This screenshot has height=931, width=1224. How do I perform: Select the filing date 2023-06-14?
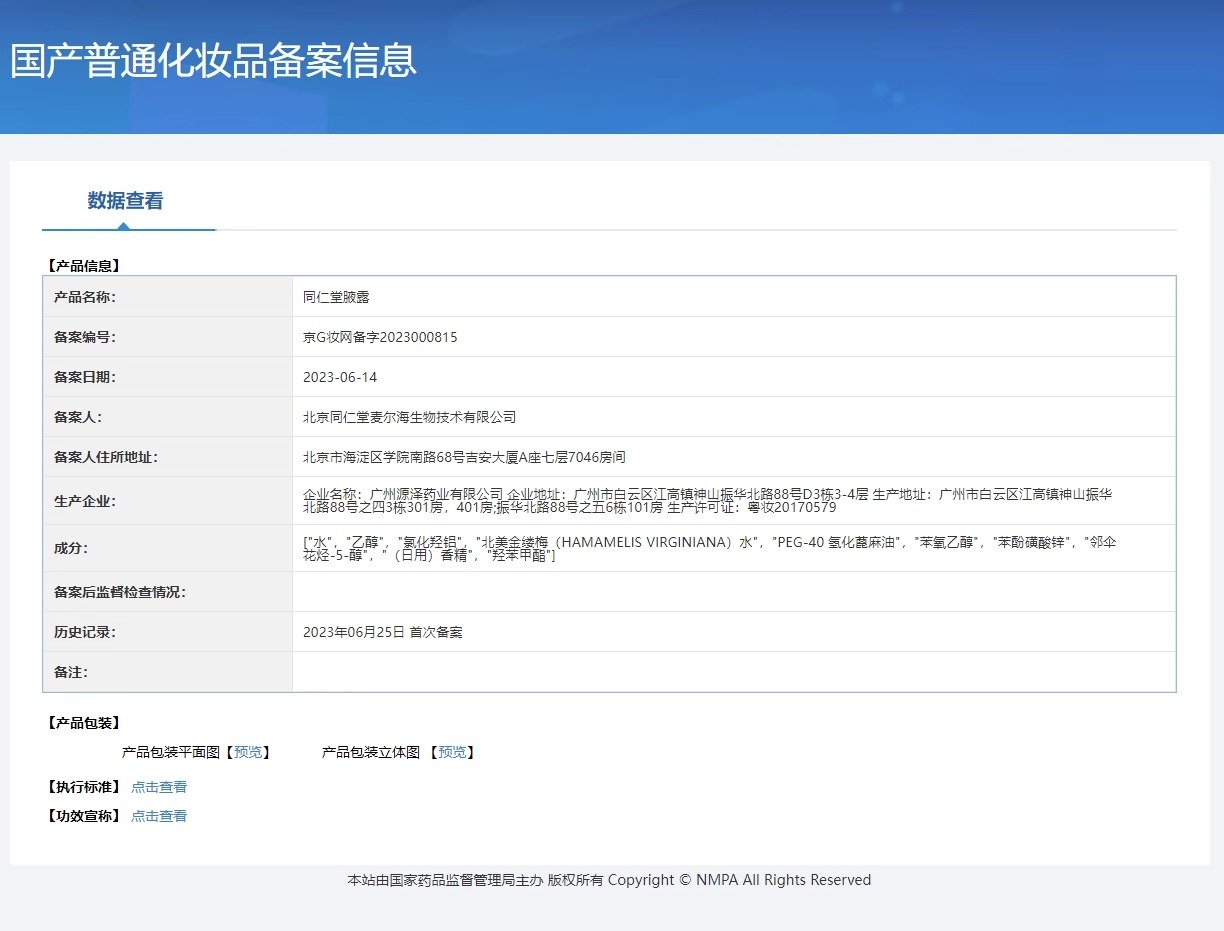340,377
